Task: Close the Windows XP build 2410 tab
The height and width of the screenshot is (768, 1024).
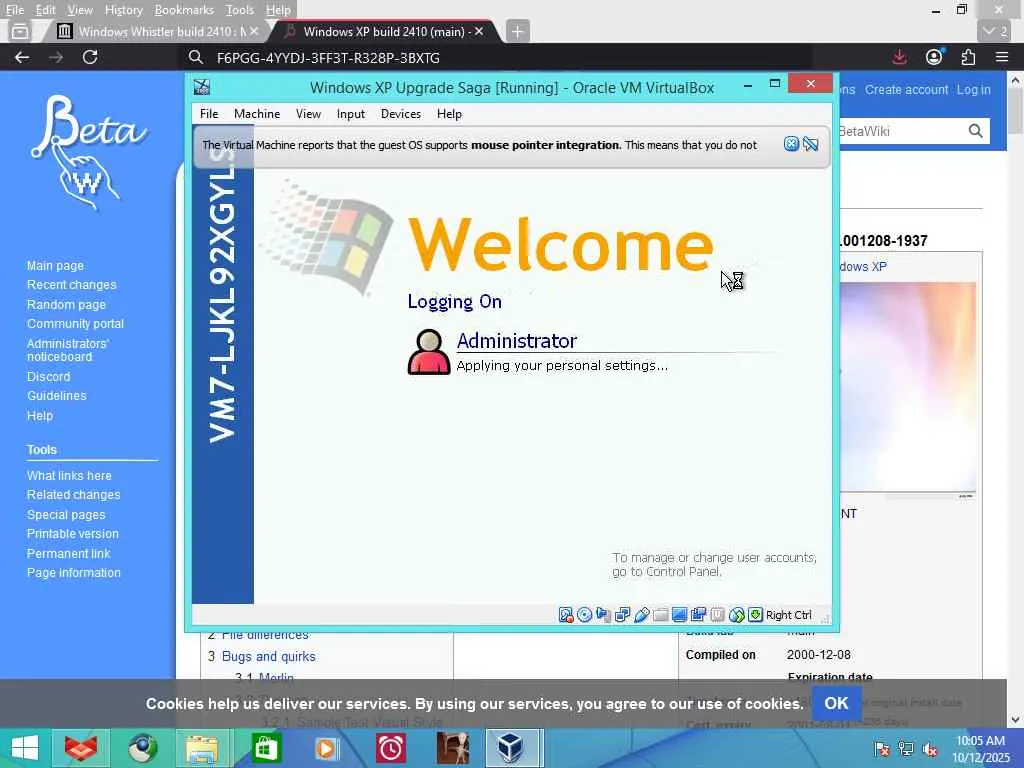Action: tap(479, 31)
